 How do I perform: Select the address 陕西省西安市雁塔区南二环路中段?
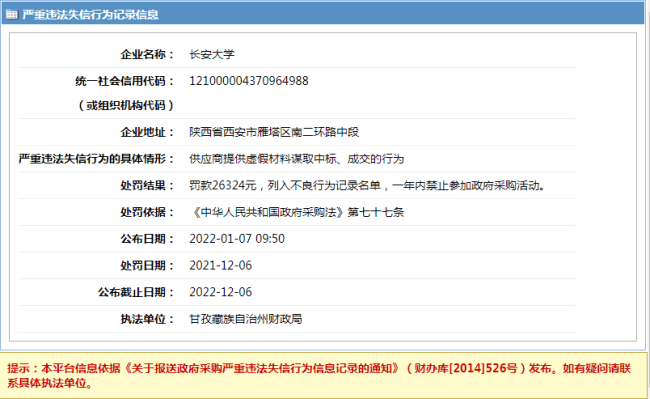pyautogui.click(x=274, y=132)
